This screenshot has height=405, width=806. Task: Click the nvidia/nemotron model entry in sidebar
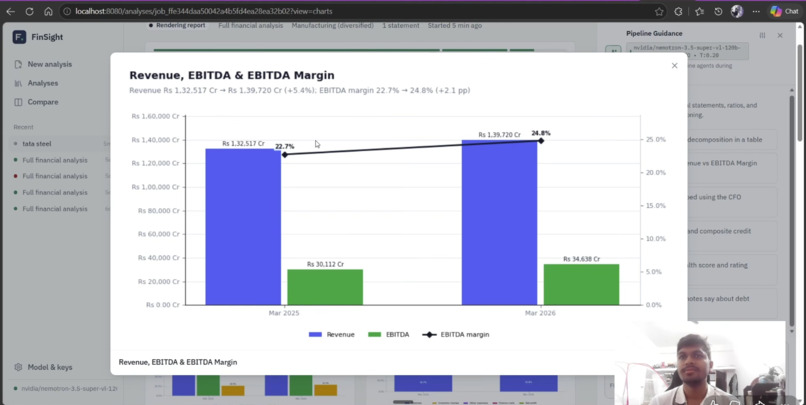click(66, 389)
